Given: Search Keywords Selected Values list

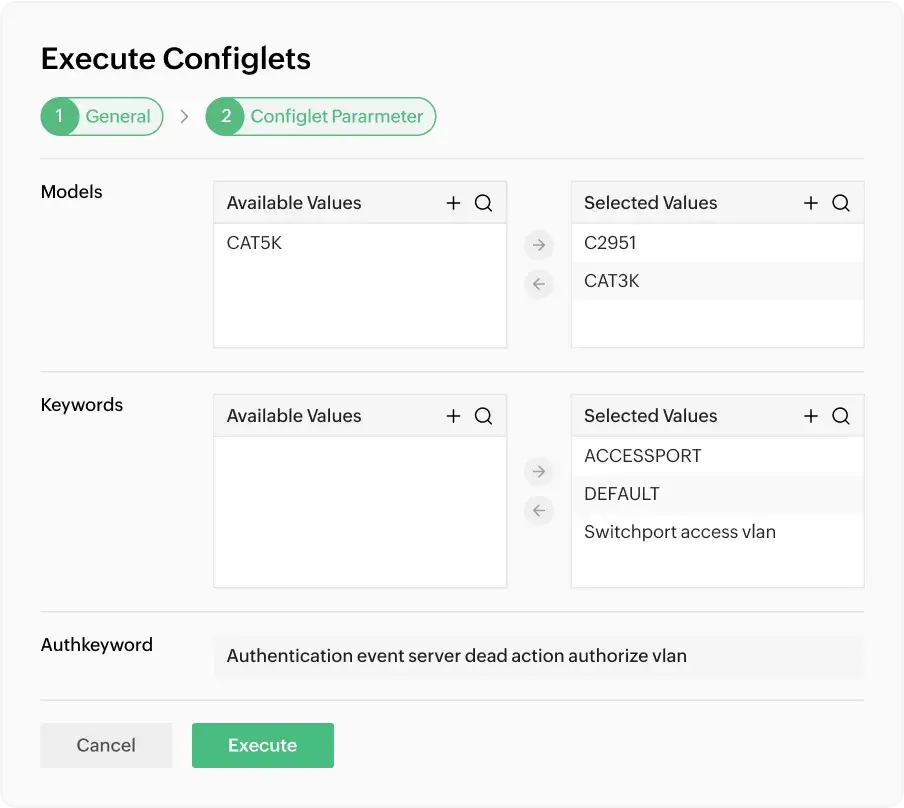Looking at the screenshot, I should (841, 416).
